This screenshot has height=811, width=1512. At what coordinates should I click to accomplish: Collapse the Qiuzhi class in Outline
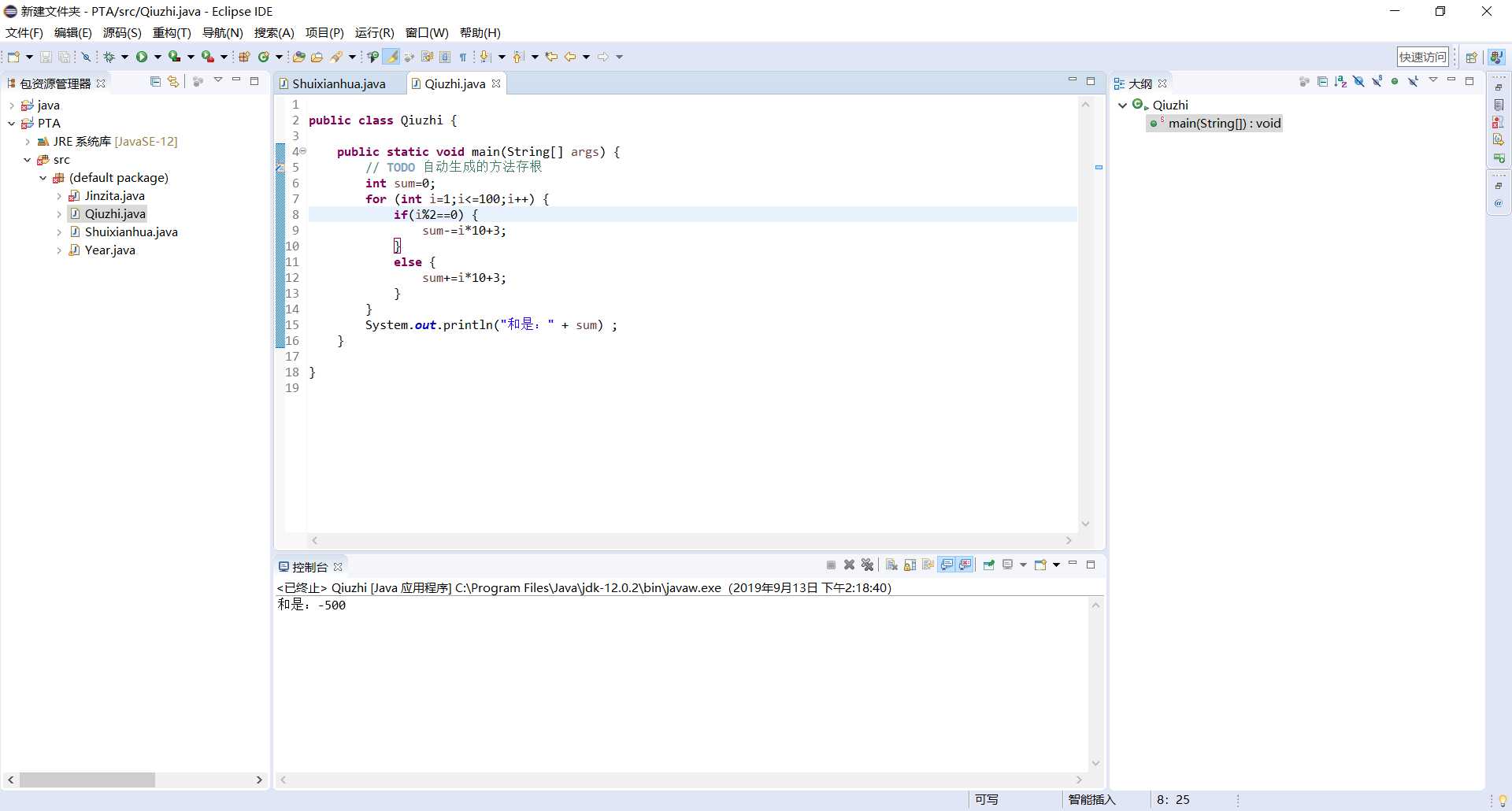click(x=1122, y=105)
